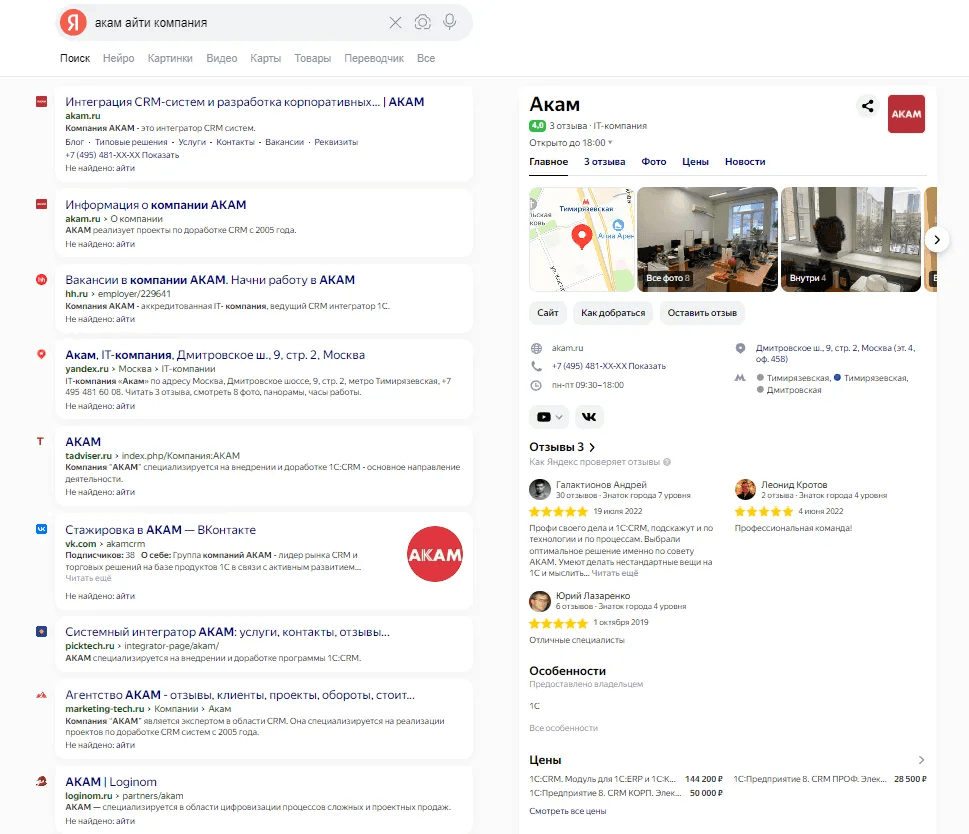Open the map thumbnail with Тимирязевская
Screen dimensions: 969x834
coord(582,240)
